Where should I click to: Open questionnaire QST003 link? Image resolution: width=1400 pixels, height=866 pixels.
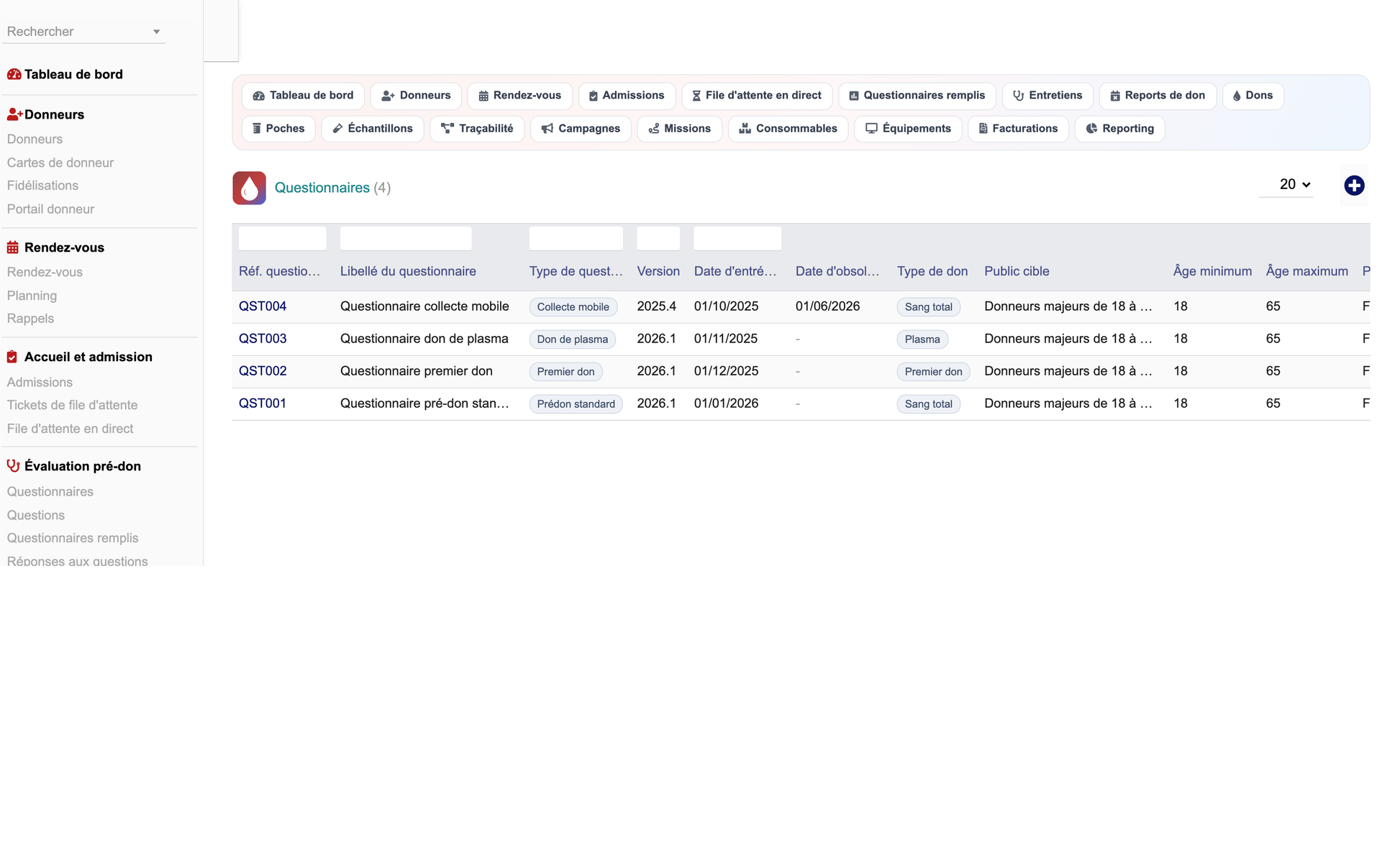(263, 339)
